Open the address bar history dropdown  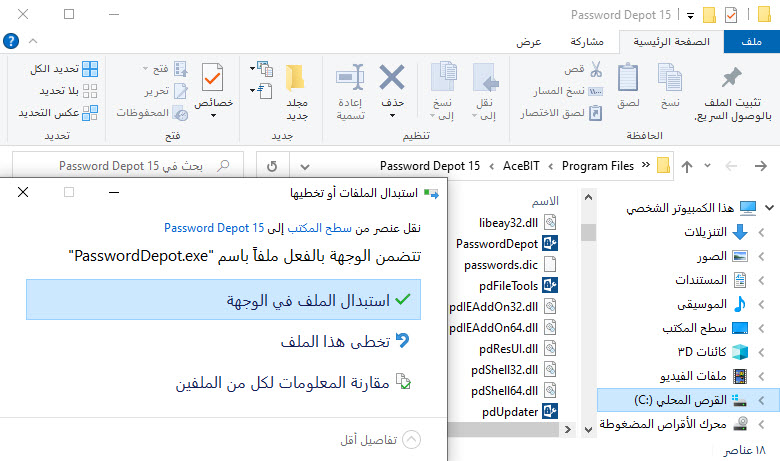click(305, 167)
